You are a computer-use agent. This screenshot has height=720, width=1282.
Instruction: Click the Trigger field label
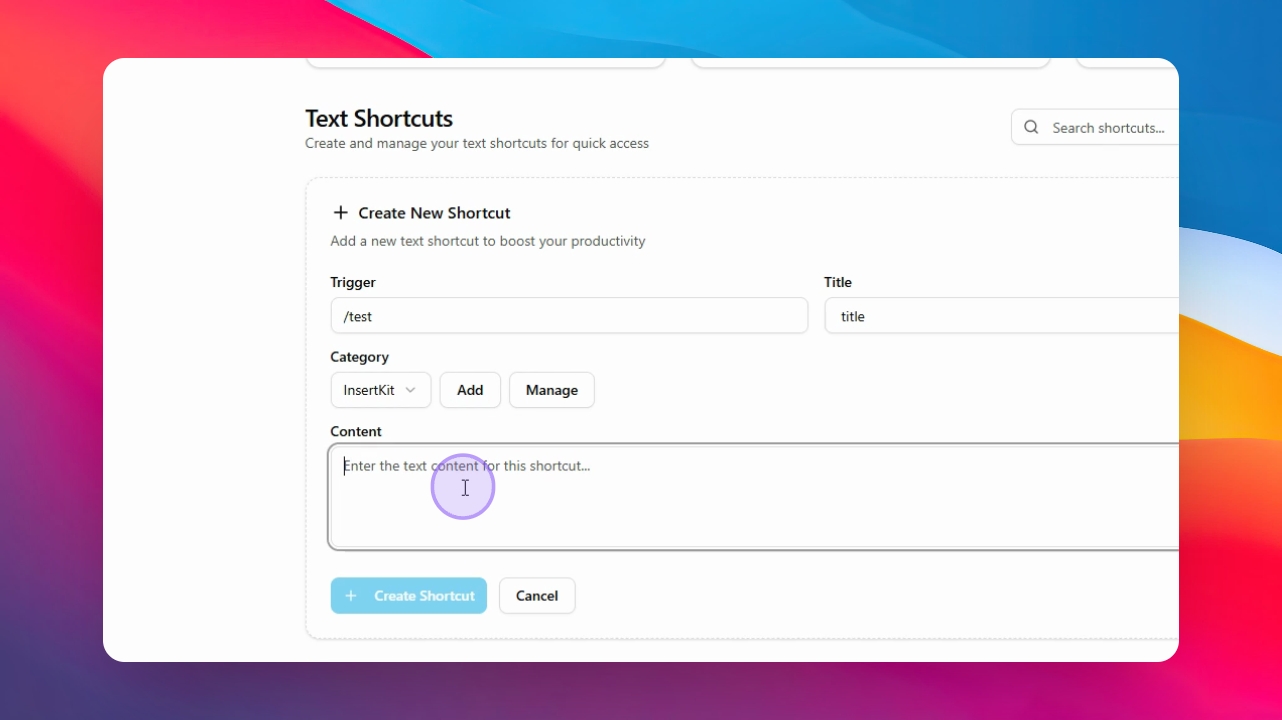tap(353, 283)
